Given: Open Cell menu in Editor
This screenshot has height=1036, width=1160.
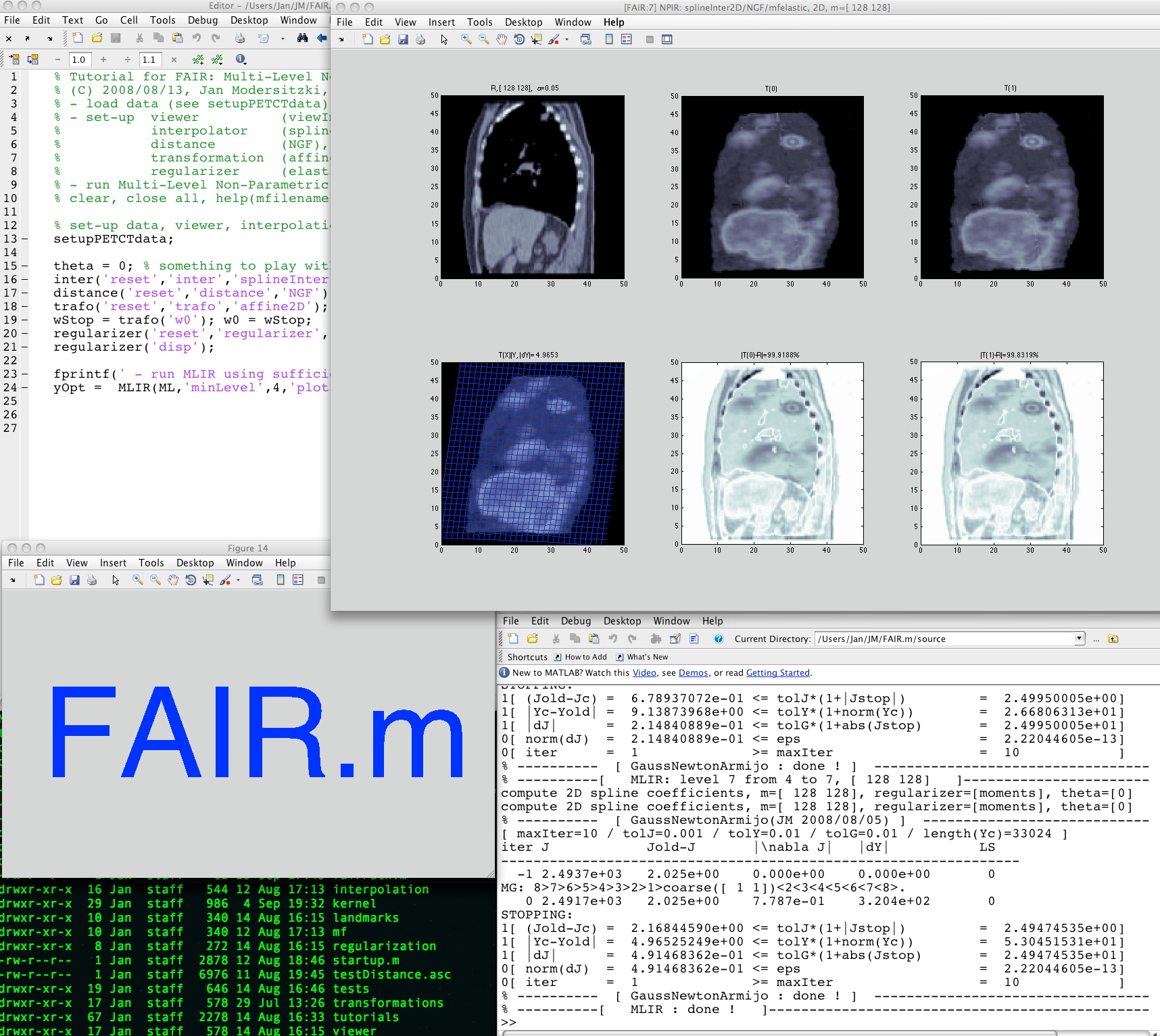Looking at the screenshot, I should [x=128, y=20].
